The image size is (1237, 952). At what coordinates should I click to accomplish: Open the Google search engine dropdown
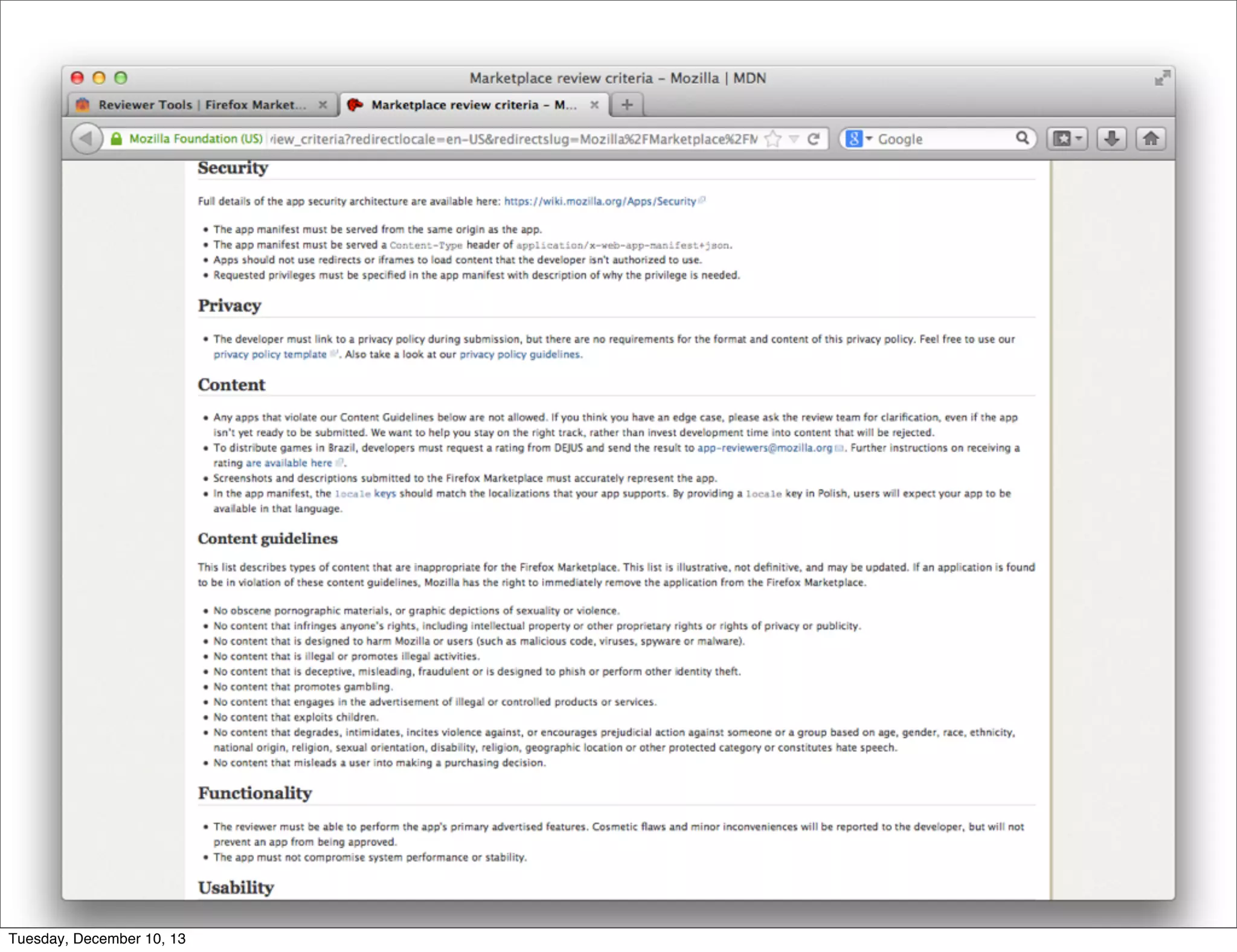[858, 139]
